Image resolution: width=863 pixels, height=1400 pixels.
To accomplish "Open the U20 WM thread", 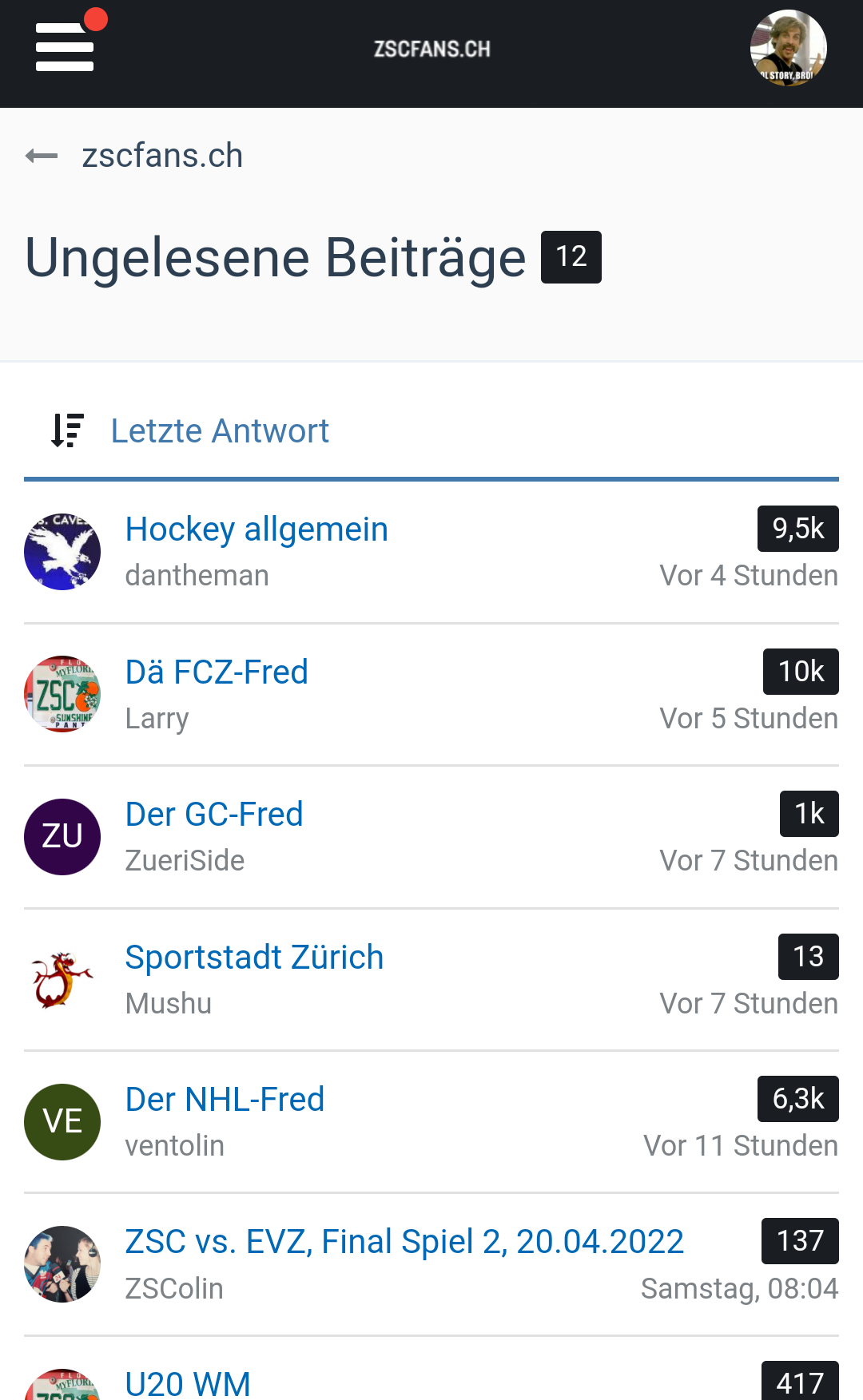I will click(188, 1383).
